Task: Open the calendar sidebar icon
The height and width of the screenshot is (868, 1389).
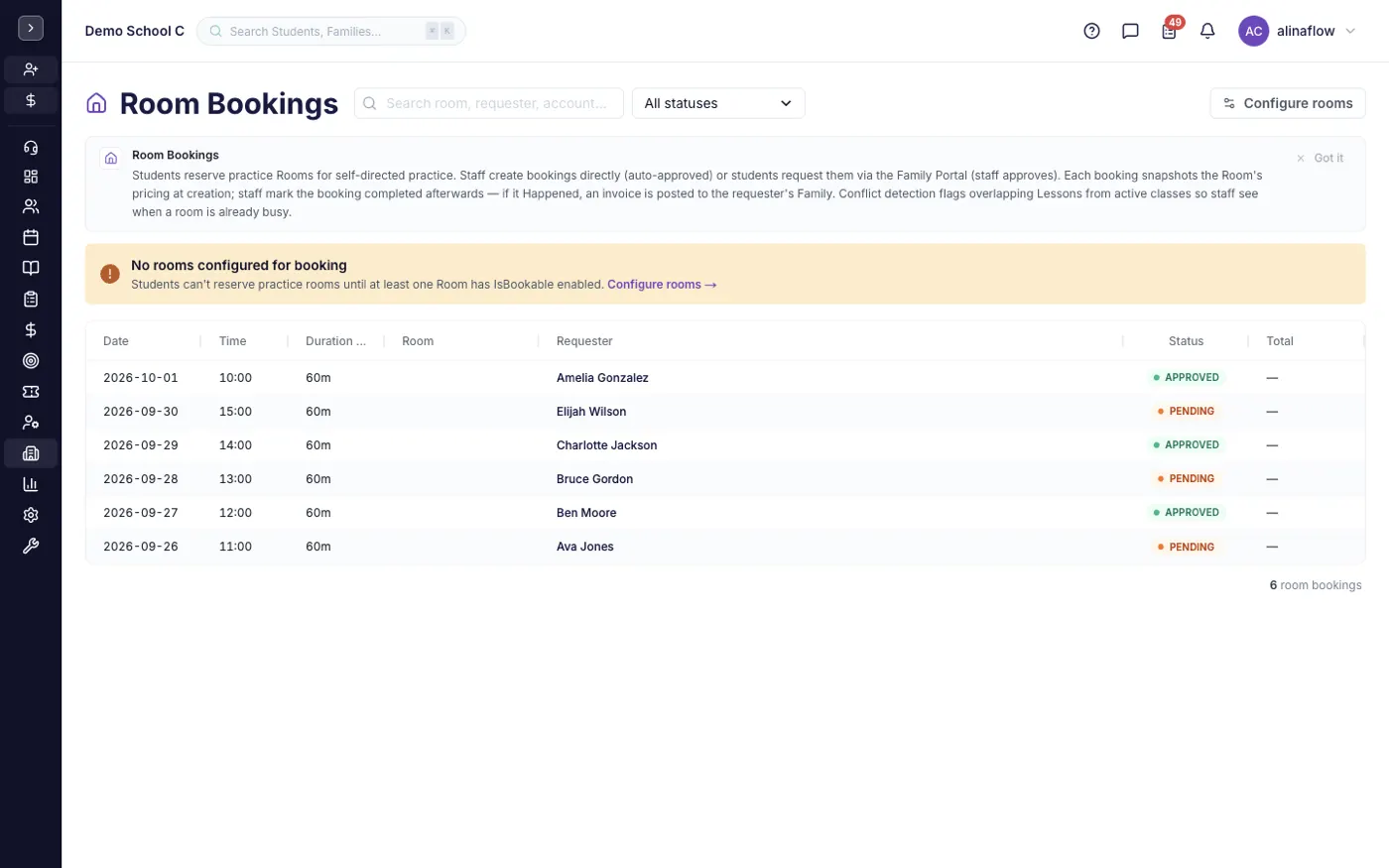Action: click(31, 237)
